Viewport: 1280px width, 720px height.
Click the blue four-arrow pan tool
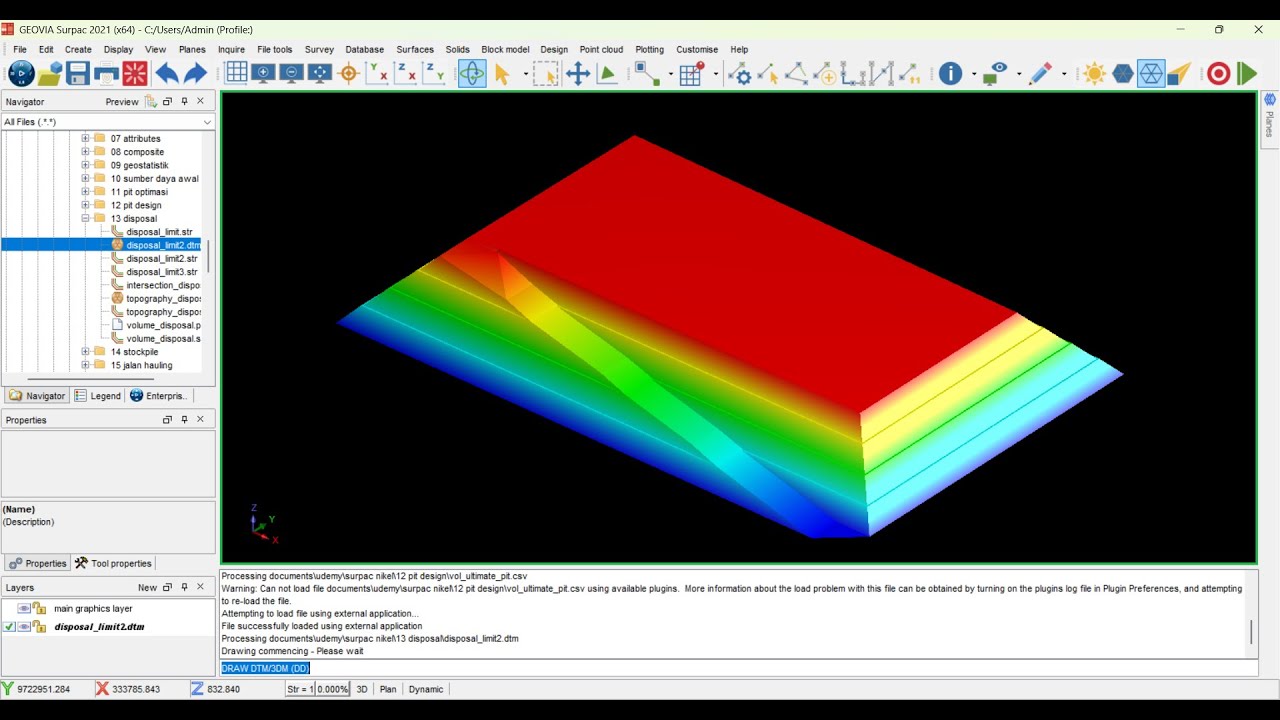pyautogui.click(x=578, y=73)
